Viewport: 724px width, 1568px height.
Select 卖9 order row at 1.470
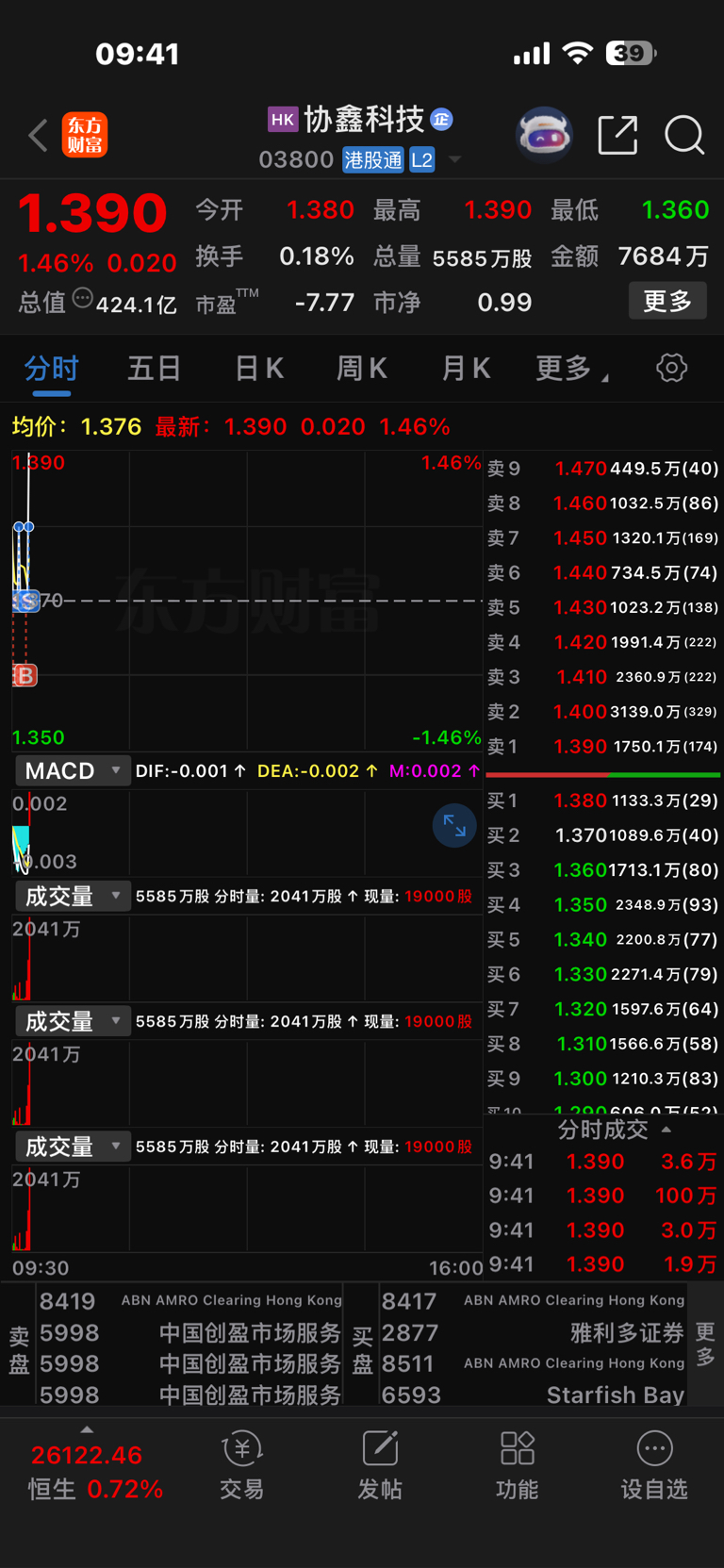(x=603, y=468)
